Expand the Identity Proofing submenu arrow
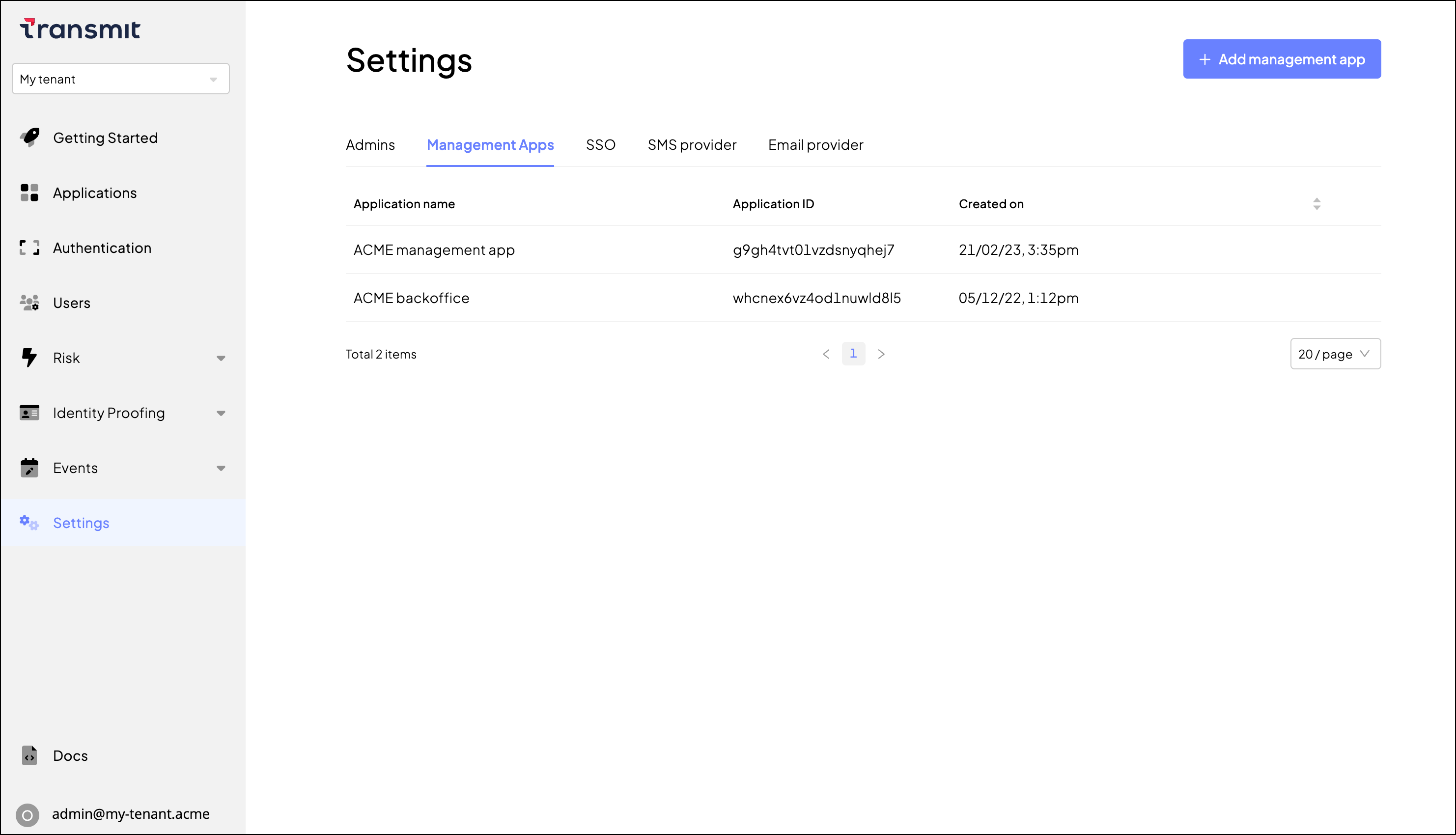The image size is (1456, 835). pyautogui.click(x=221, y=413)
